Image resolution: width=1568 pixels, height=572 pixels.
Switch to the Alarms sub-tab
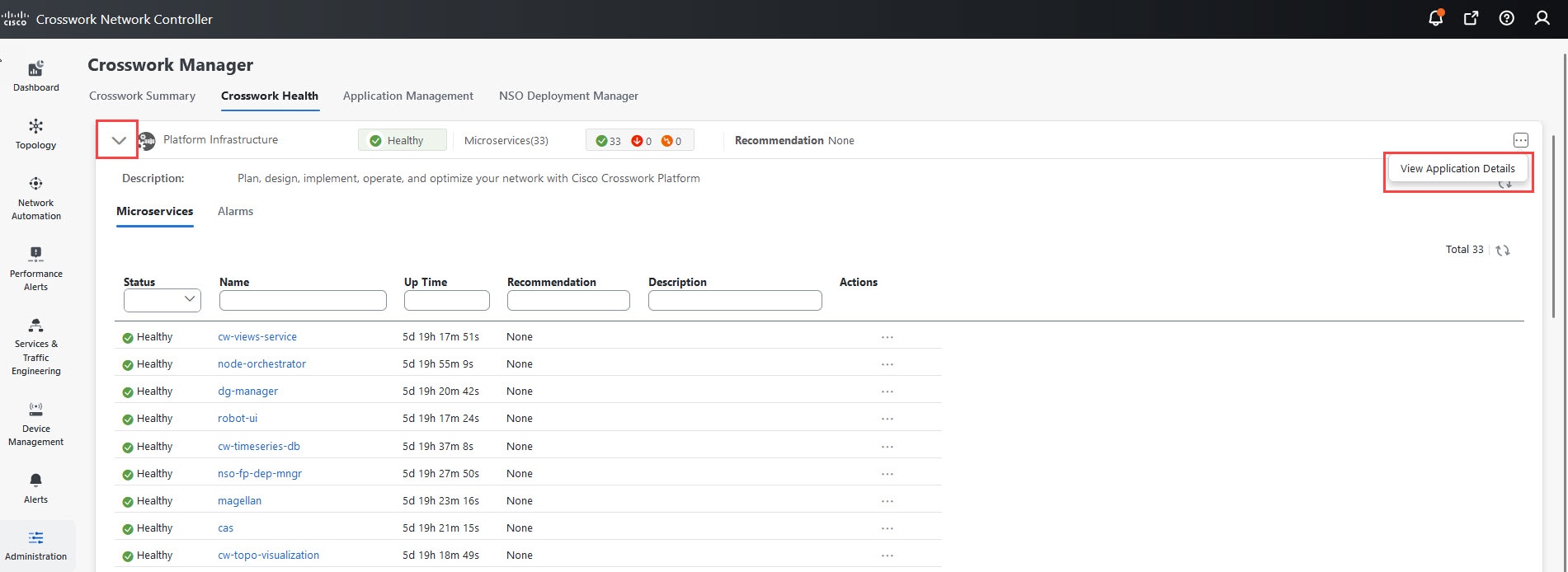click(x=235, y=211)
